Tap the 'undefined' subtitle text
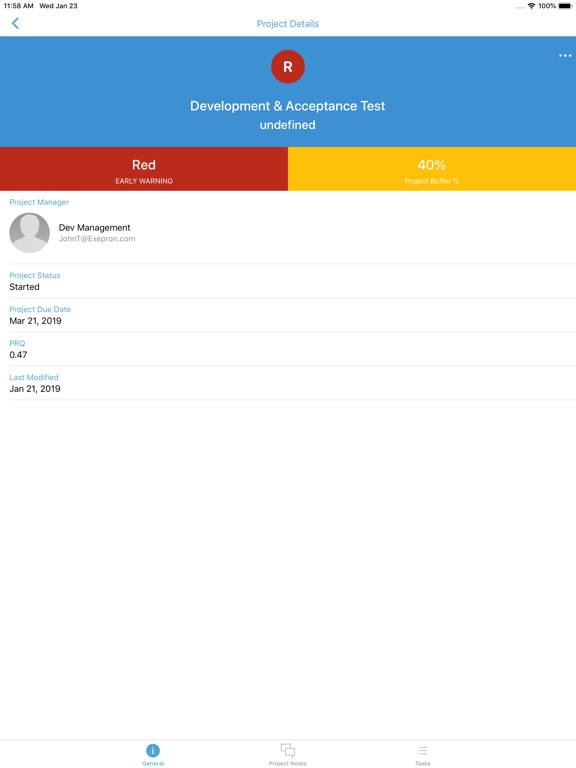The width and height of the screenshot is (576, 768). (288, 125)
